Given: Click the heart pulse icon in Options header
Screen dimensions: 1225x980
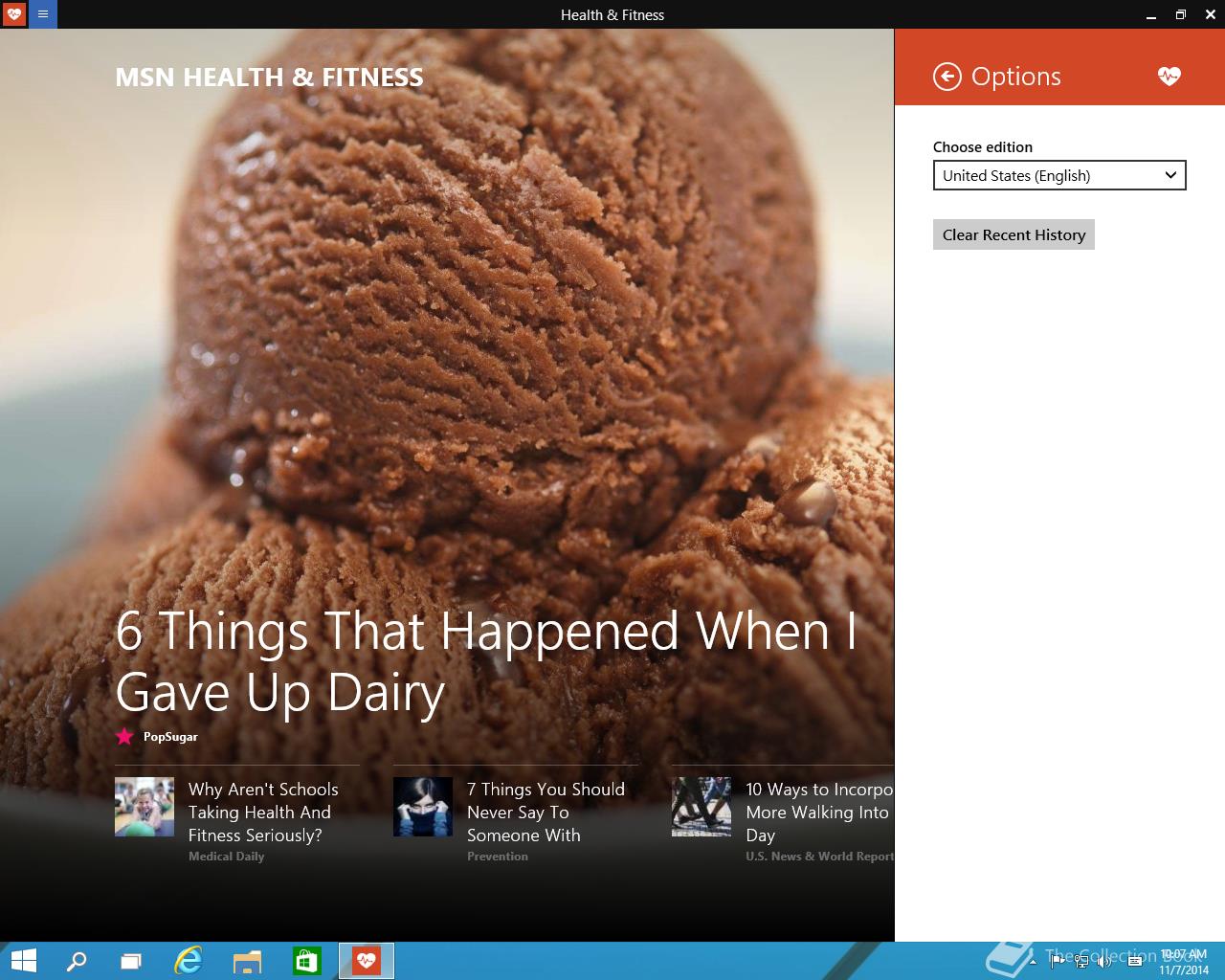Looking at the screenshot, I should click(1169, 77).
